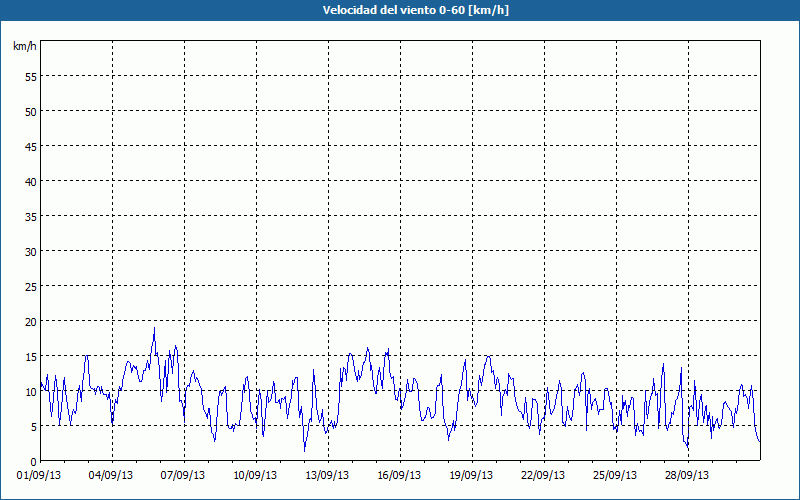Click the 0 y-axis label
The image size is (800, 500).
point(34,462)
